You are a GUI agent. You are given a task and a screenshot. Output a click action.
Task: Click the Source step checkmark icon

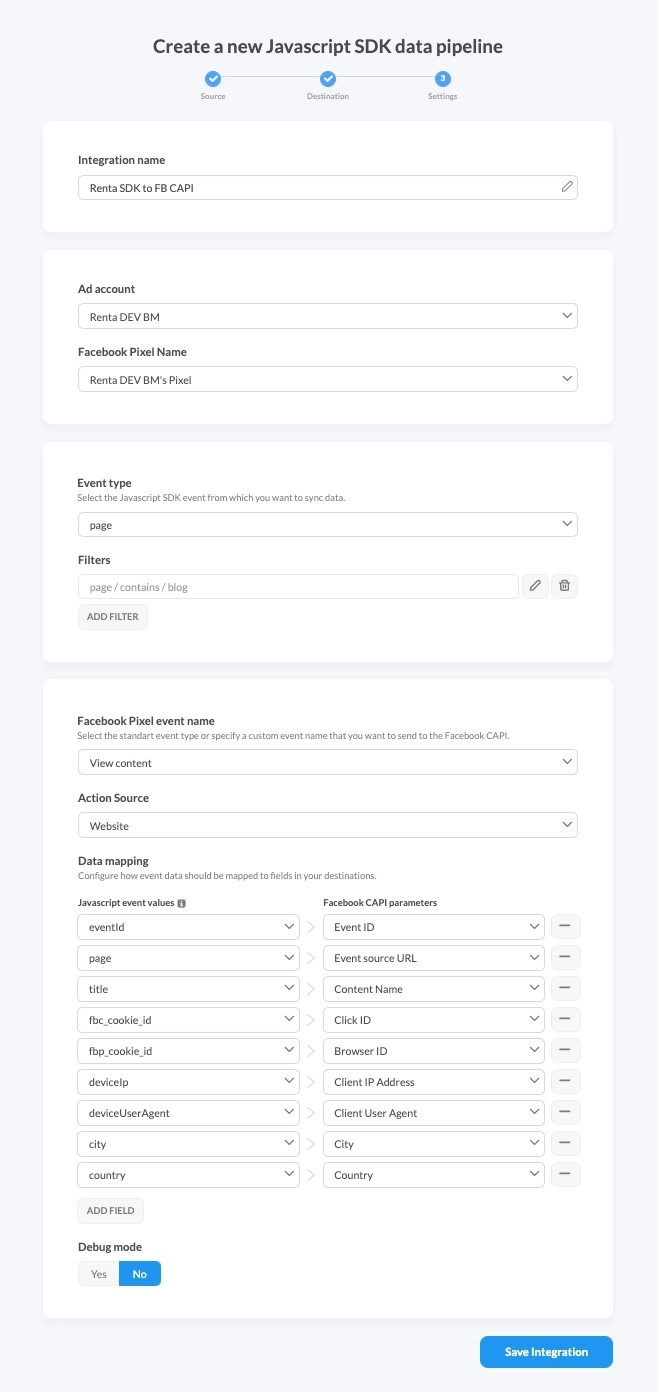tap(213, 77)
